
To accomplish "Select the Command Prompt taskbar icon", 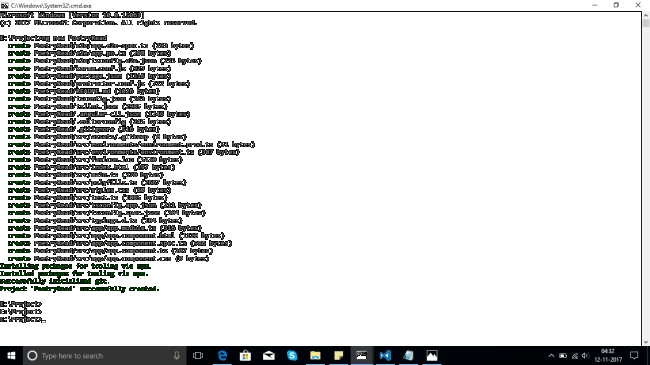I will point(361,355).
